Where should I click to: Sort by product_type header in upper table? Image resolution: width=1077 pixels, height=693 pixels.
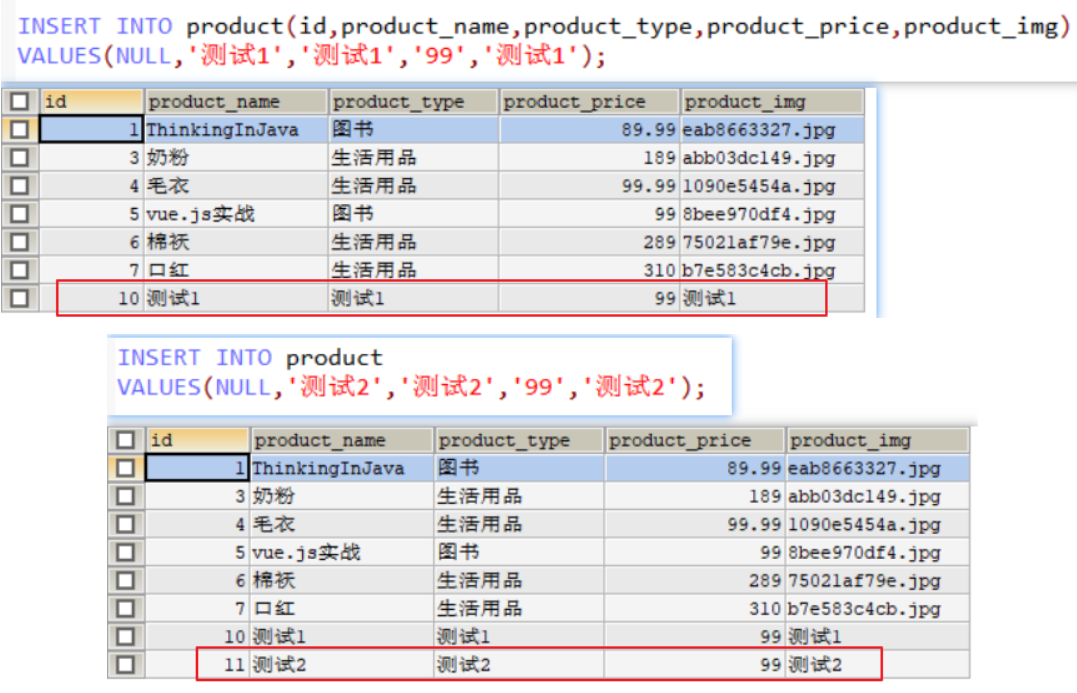pos(413,102)
